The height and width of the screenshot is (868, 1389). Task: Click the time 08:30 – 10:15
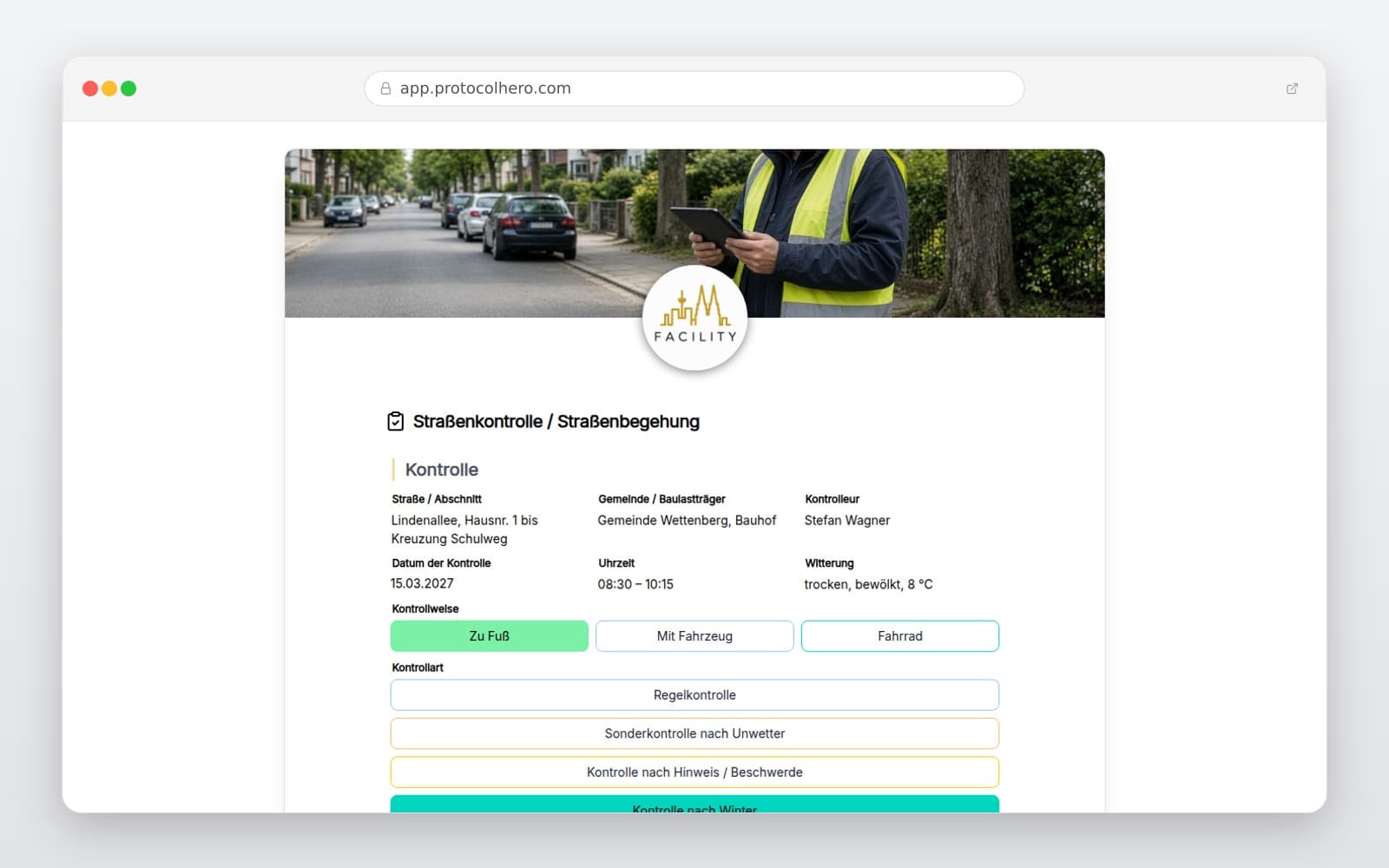click(635, 584)
